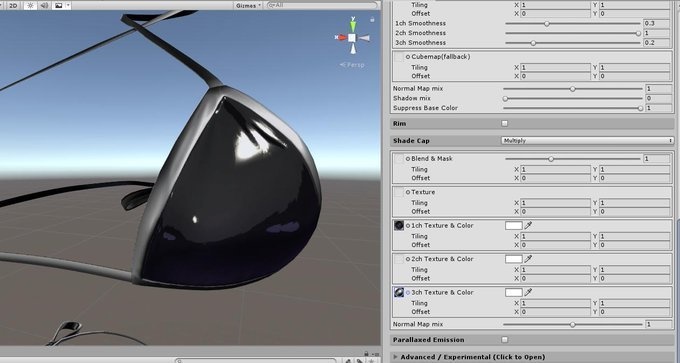Click Cubemap(fallback) Offset Y field
This screenshot has width=680, height=363.
(x=635, y=76)
